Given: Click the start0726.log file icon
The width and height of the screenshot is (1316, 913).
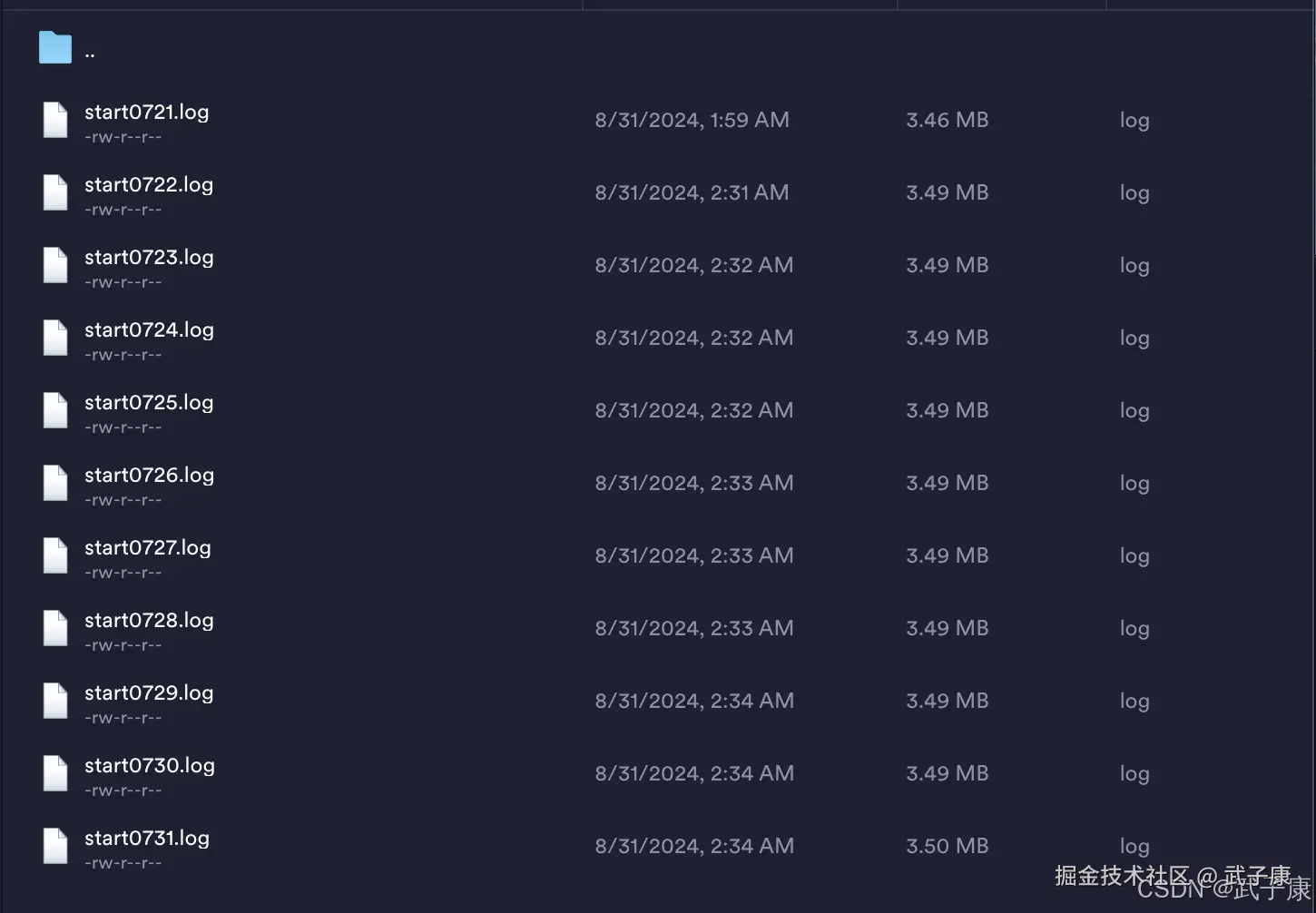Looking at the screenshot, I should (54, 483).
